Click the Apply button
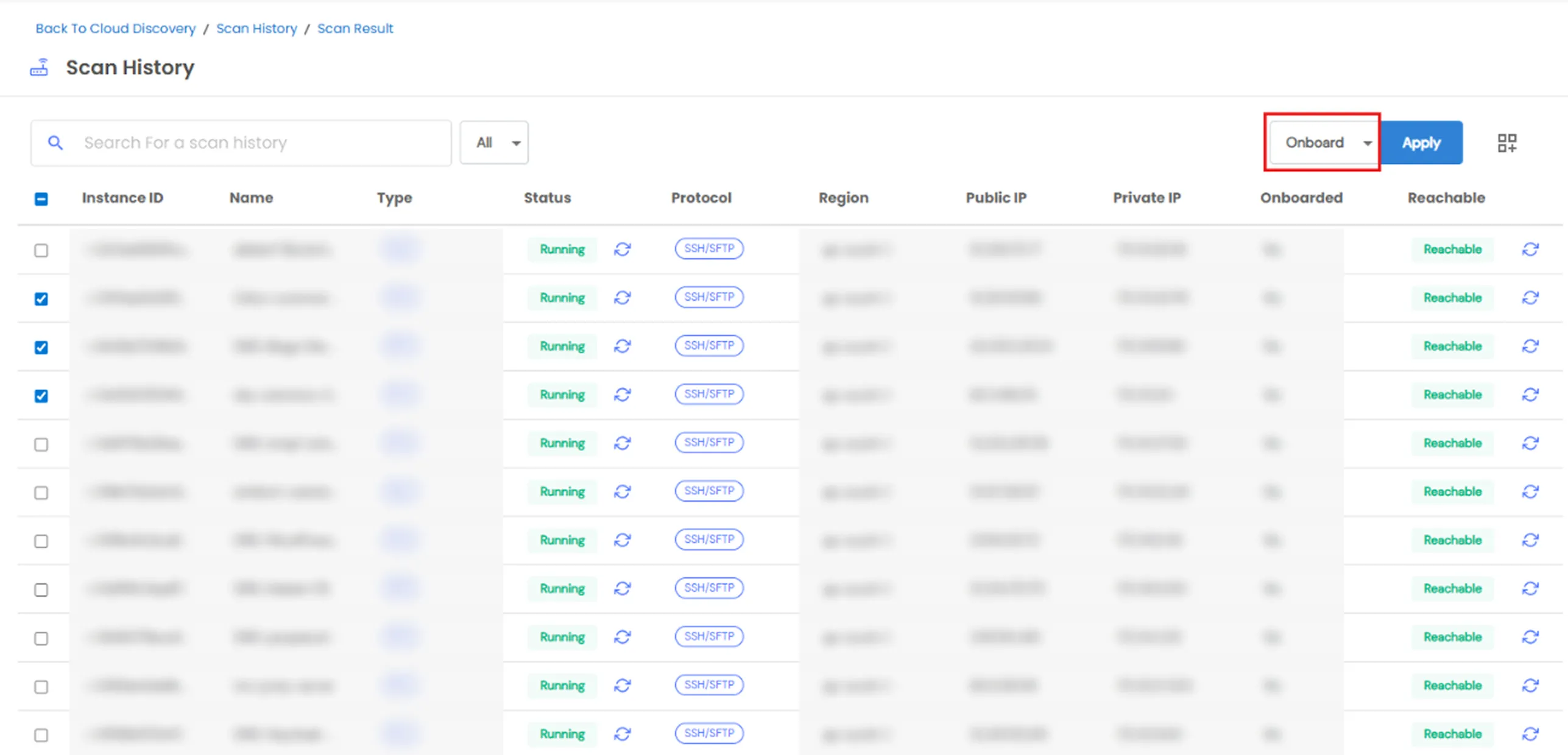 pyautogui.click(x=1421, y=142)
